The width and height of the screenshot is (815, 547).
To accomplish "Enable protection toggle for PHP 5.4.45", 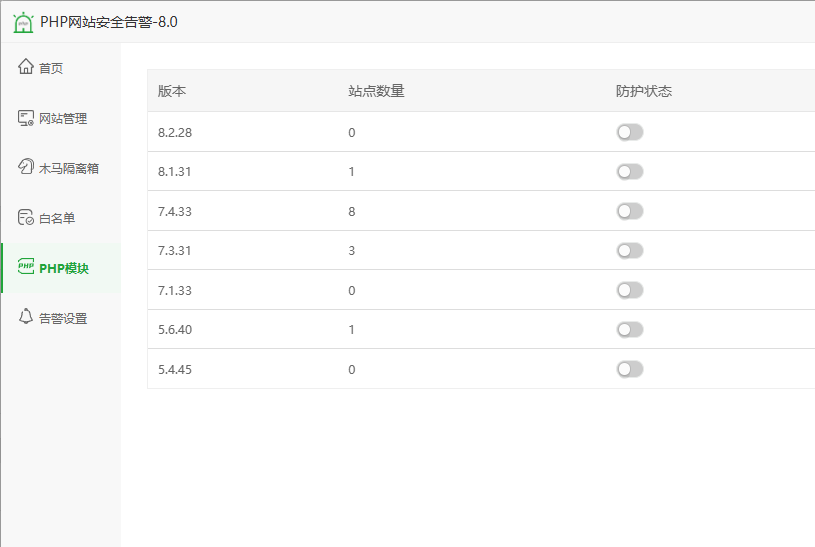I will point(629,369).
